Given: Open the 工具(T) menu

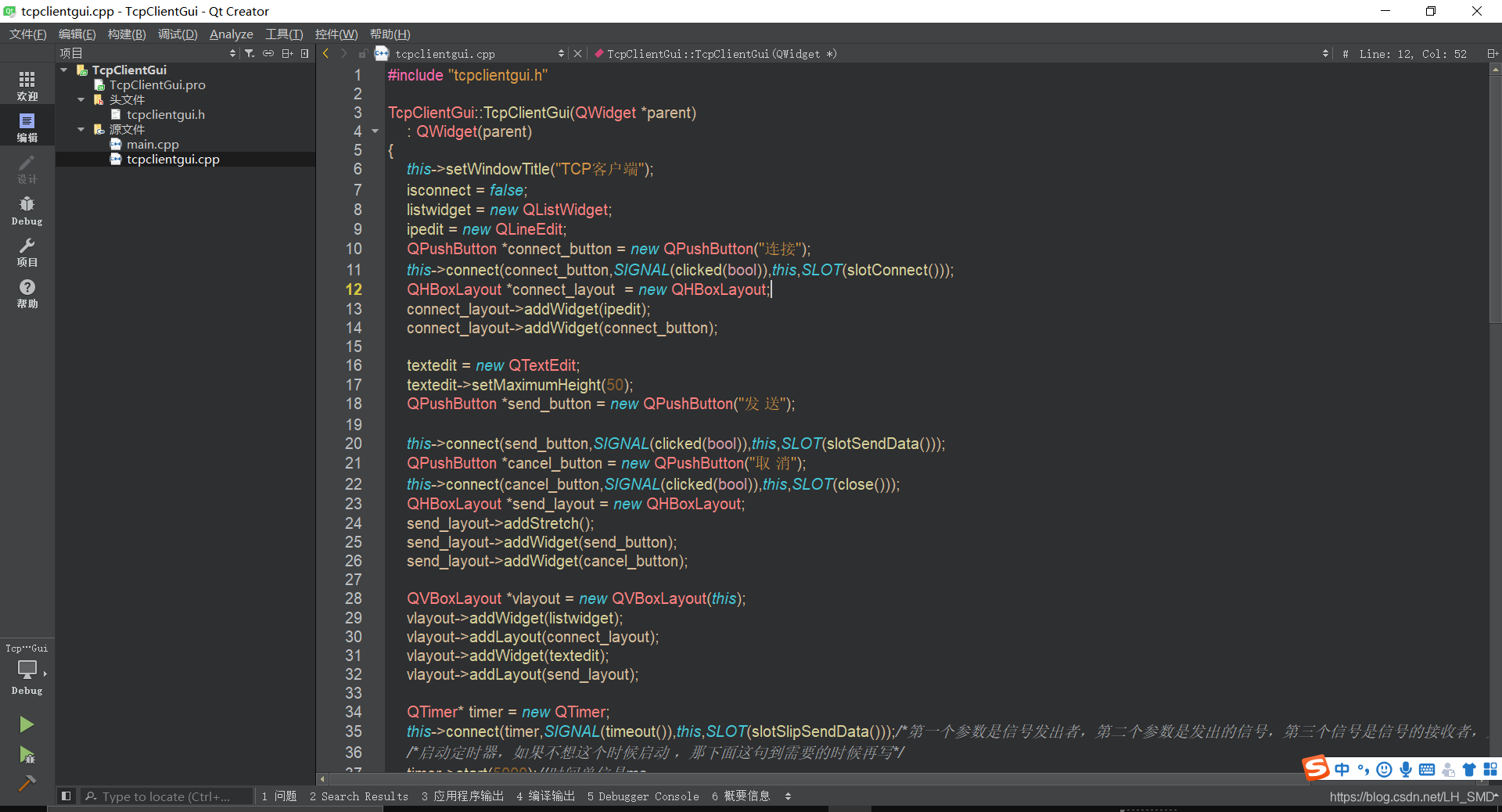Looking at the screenshot, I should click(284, 34).
